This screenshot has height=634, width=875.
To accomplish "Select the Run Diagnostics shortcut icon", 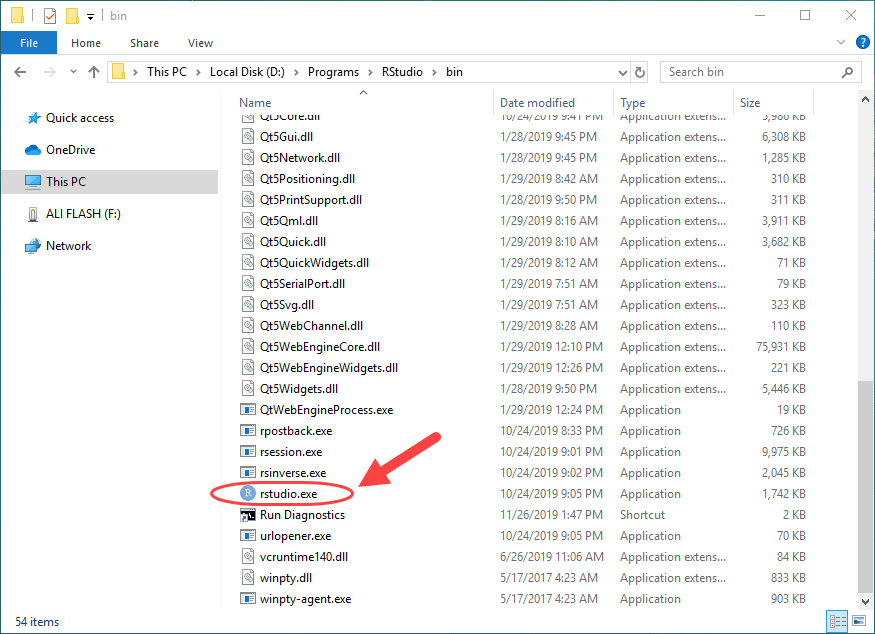I will pos(248,515).
